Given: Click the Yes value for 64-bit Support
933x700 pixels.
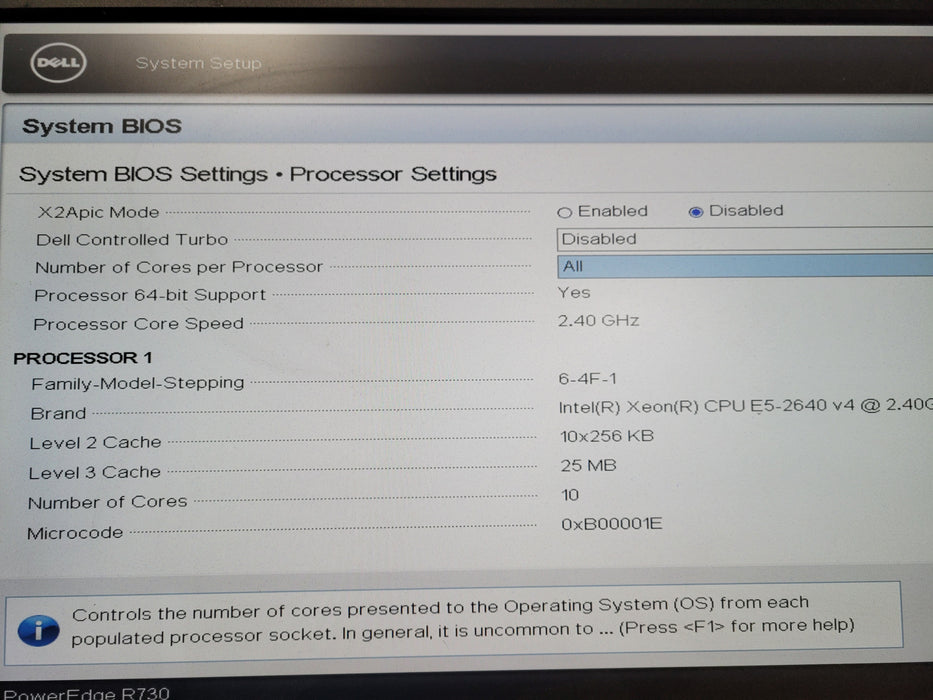Looking at the screenshot, I should coord(574,293).
